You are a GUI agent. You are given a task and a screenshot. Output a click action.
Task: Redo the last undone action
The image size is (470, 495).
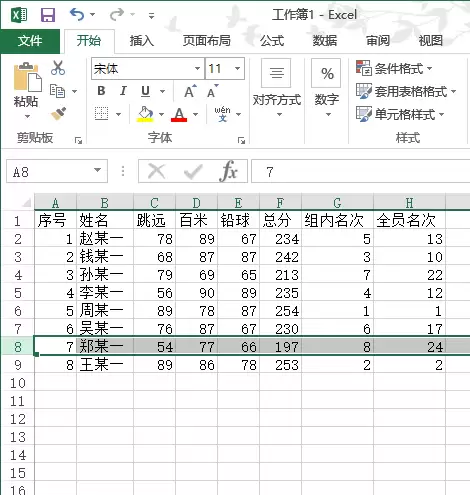117,15
